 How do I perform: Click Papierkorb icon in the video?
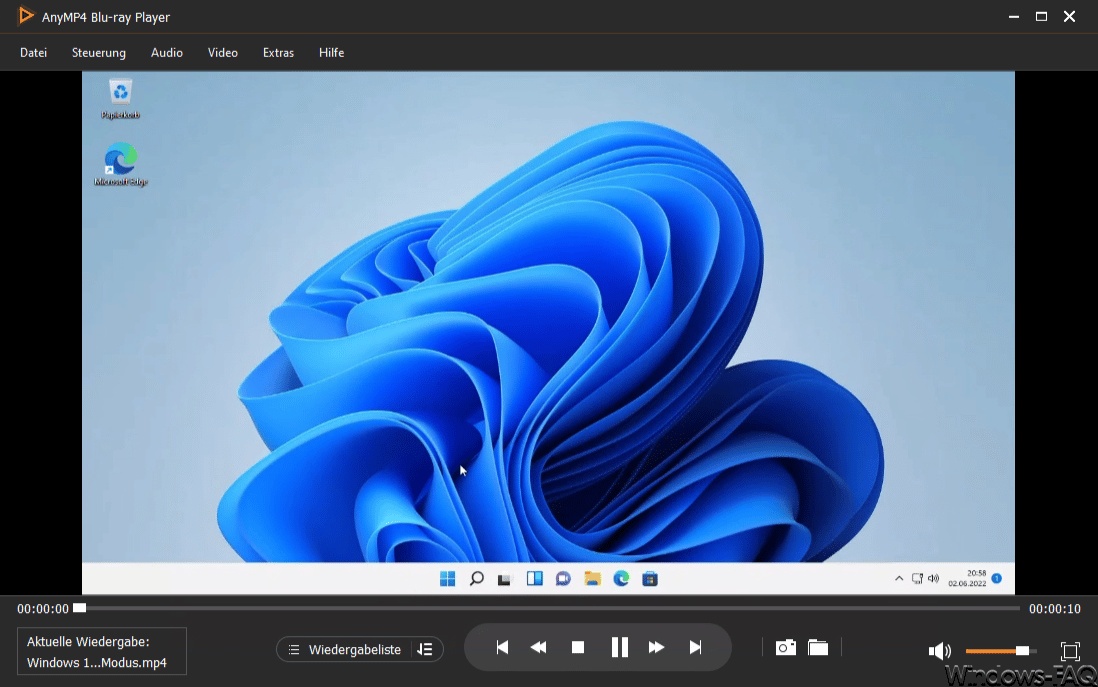[x=120, y=99]
